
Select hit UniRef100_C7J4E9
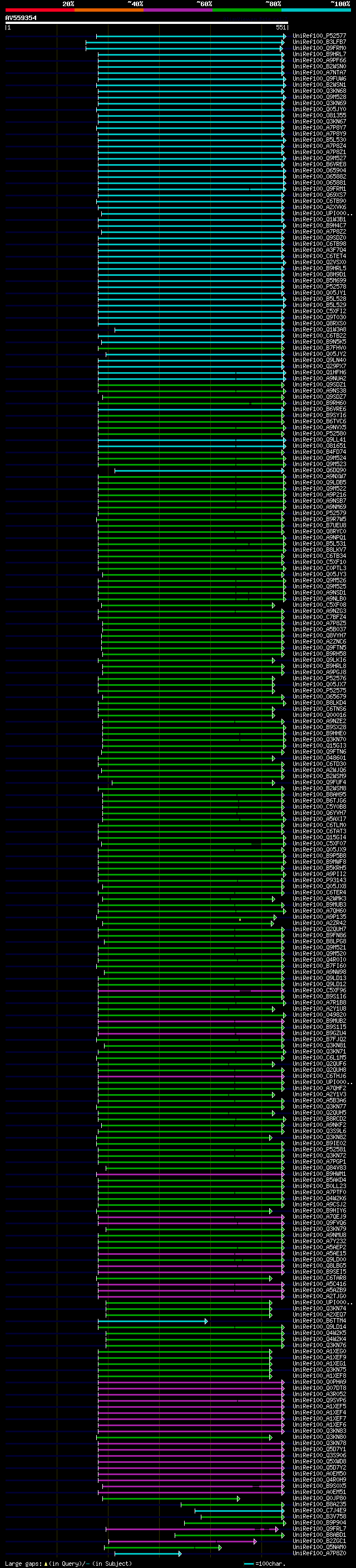pyautogui.click(x=319, y=1510)
